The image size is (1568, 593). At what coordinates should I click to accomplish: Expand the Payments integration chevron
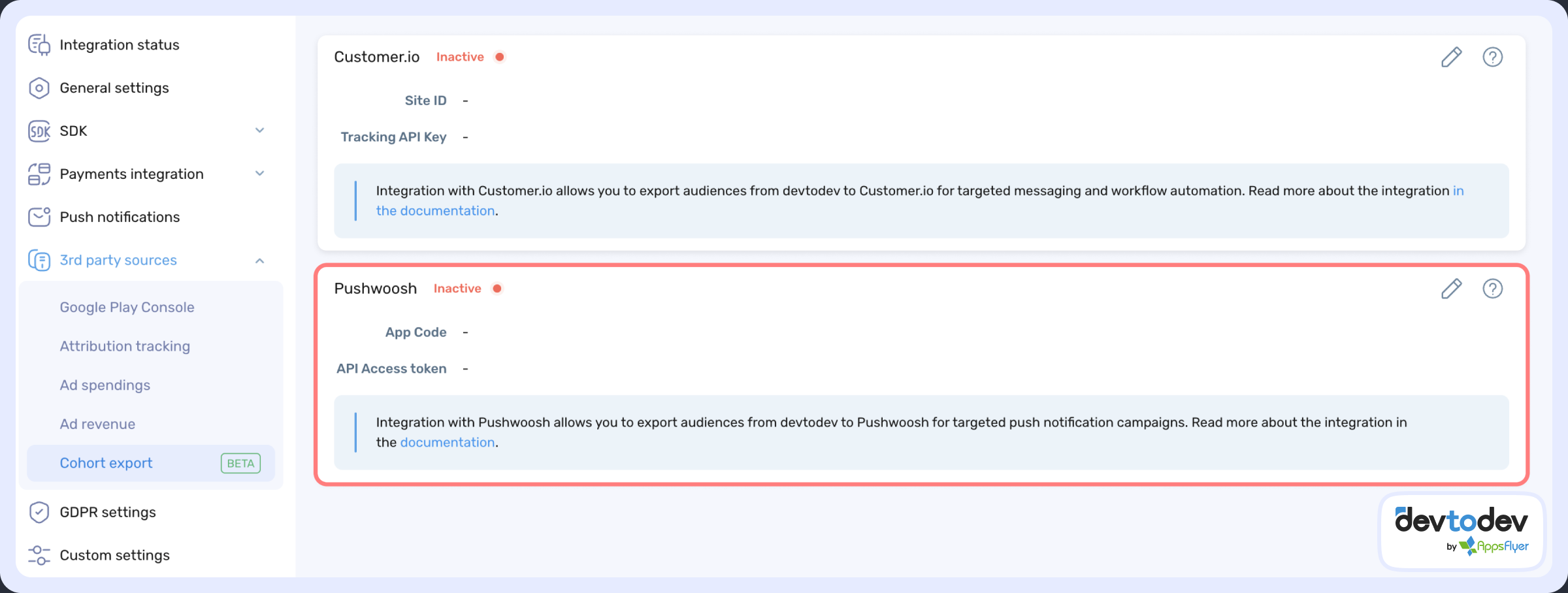tap(259, 174)
